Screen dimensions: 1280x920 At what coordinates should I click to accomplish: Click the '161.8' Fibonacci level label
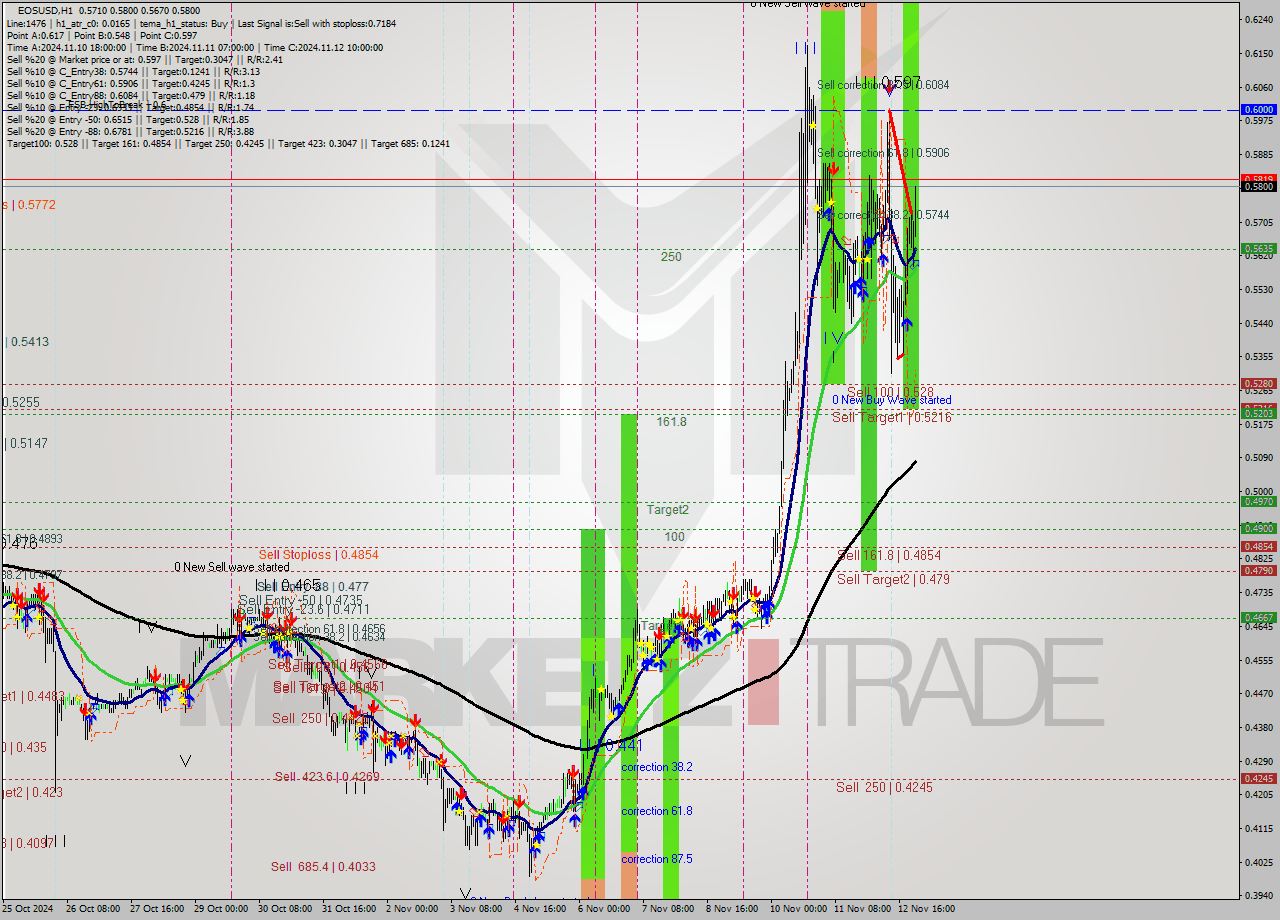[671, 422]
